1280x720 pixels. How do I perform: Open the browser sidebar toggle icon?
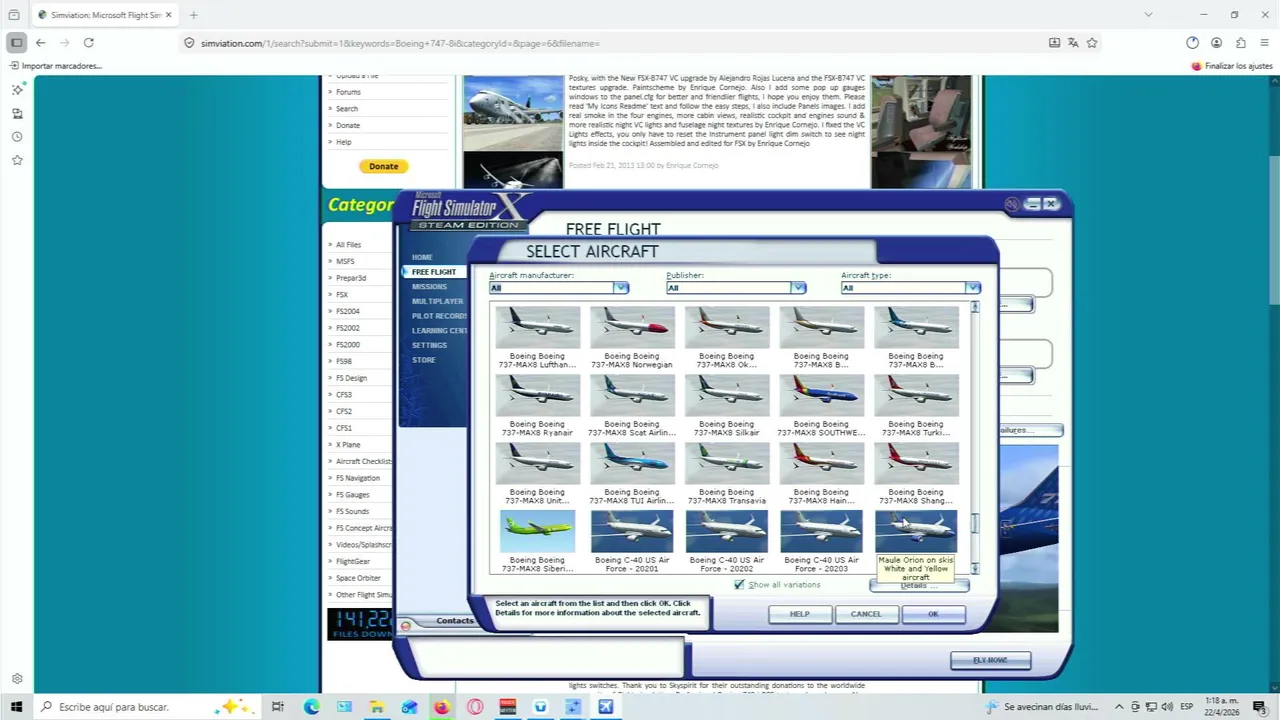16,43
